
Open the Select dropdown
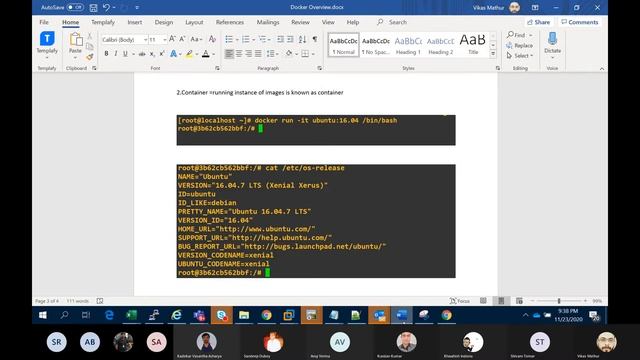520,56
